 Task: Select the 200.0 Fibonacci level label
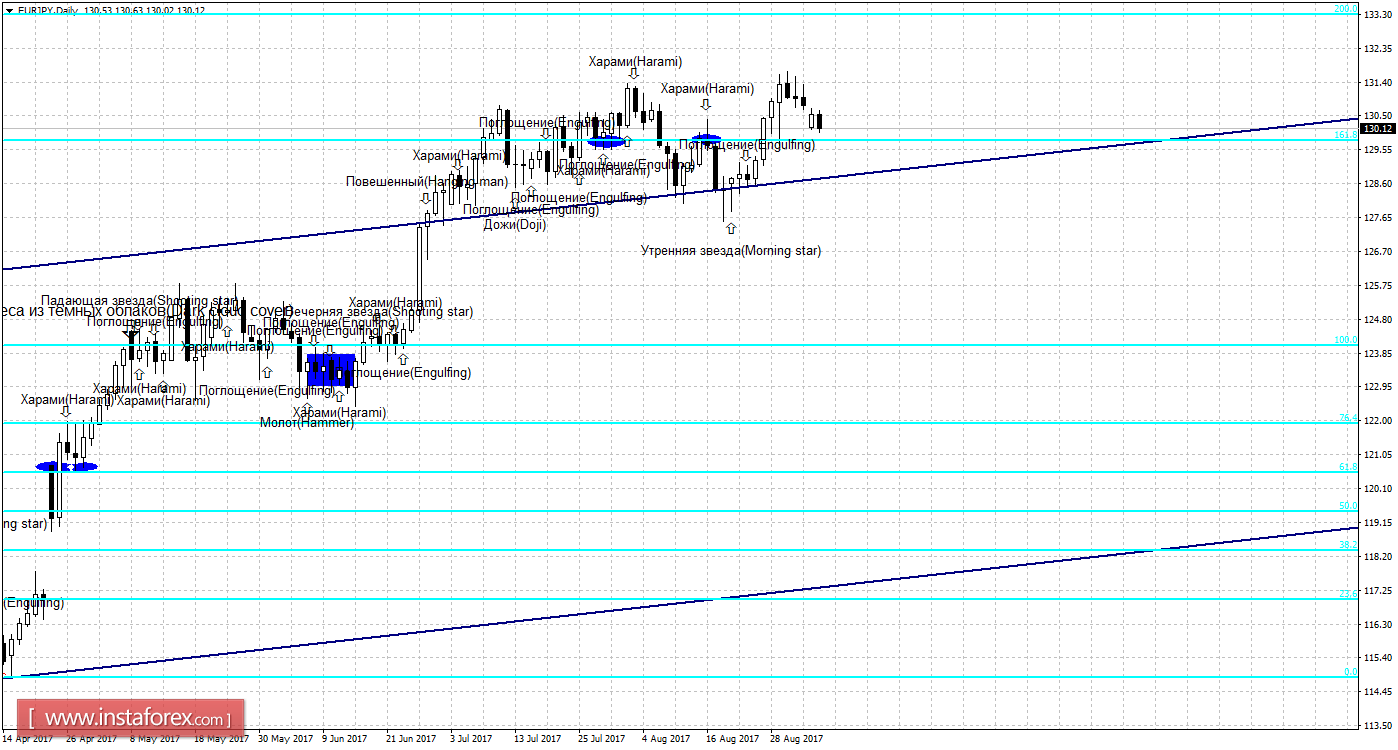(1346, 9)
